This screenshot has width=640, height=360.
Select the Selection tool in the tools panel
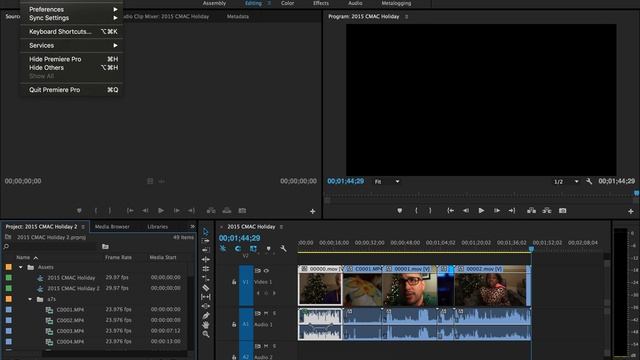(205, 232)
